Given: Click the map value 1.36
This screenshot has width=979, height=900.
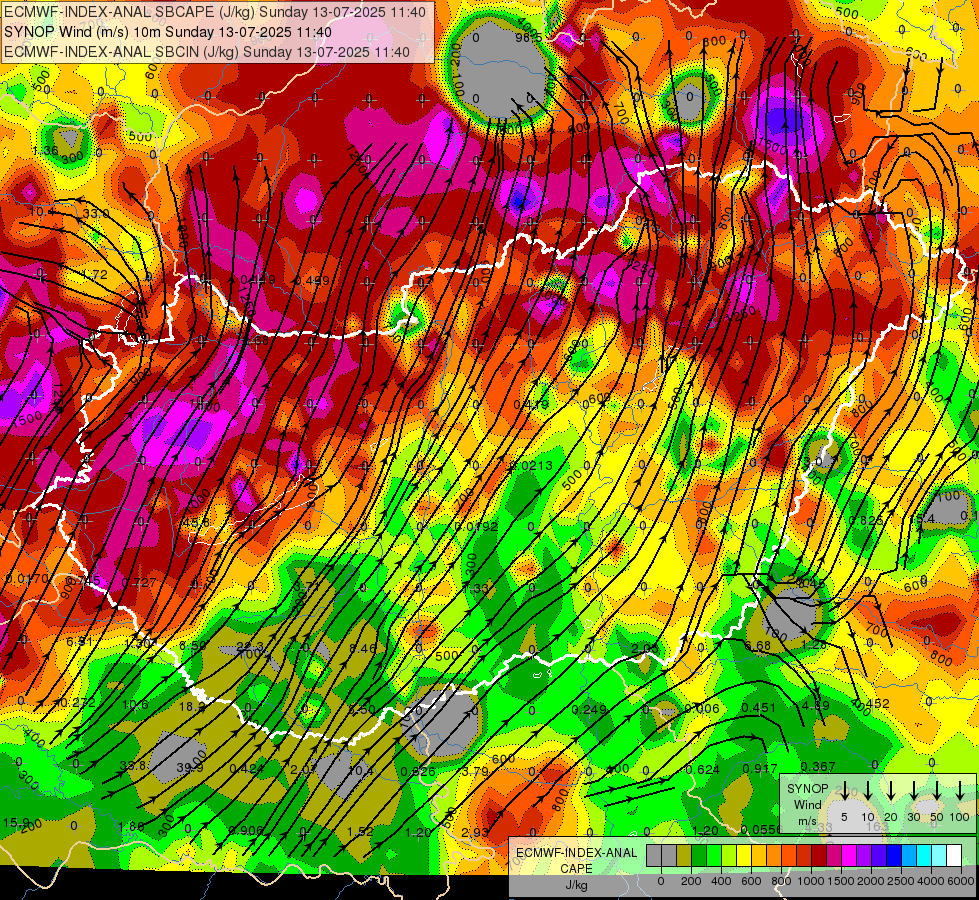Looking at the screenshot, I should [46, 151].
